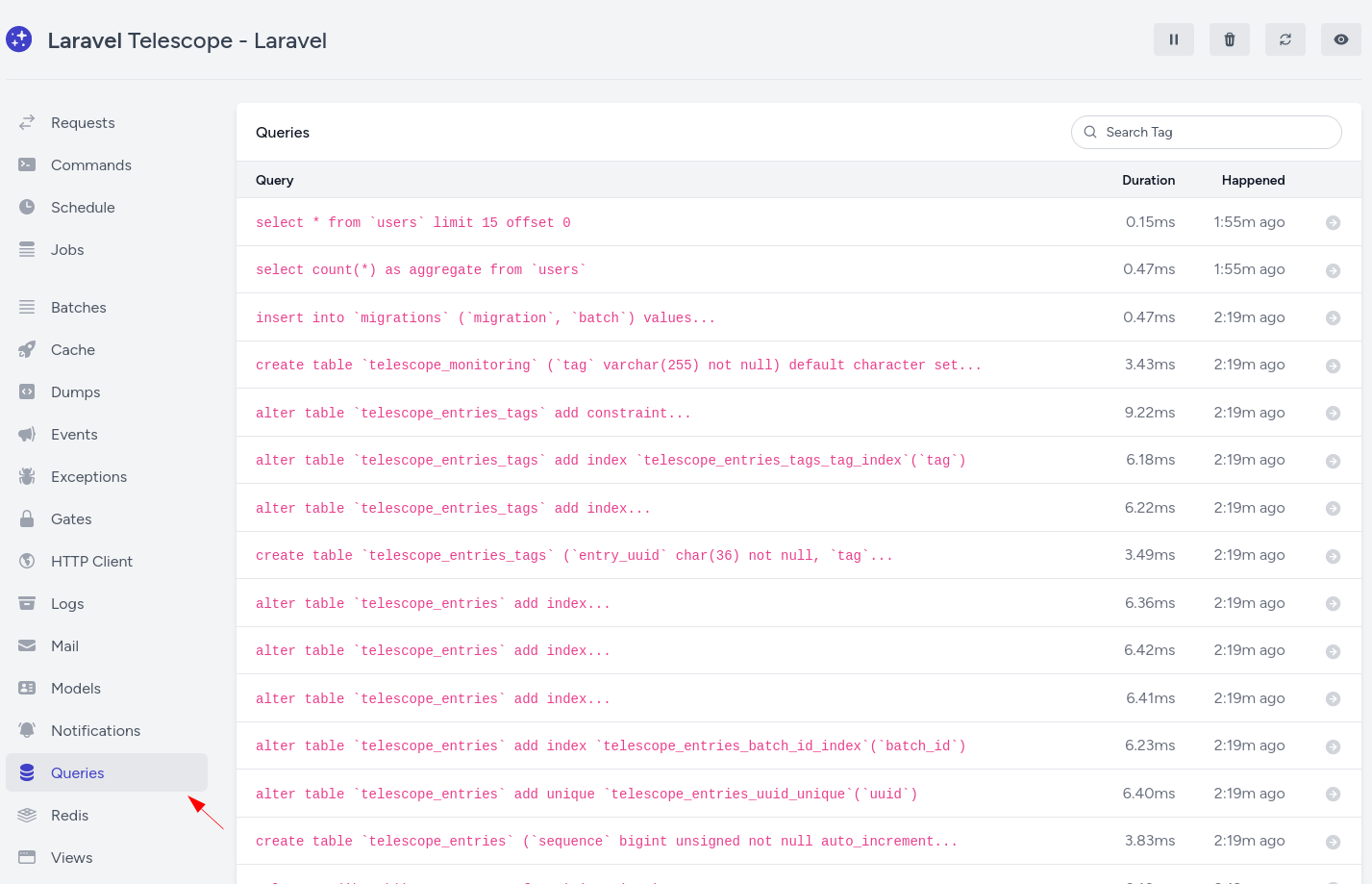Open details arrow for insert into migrations query
1372x884 pixels.
pyautogui.click(x=1333, y=317)
